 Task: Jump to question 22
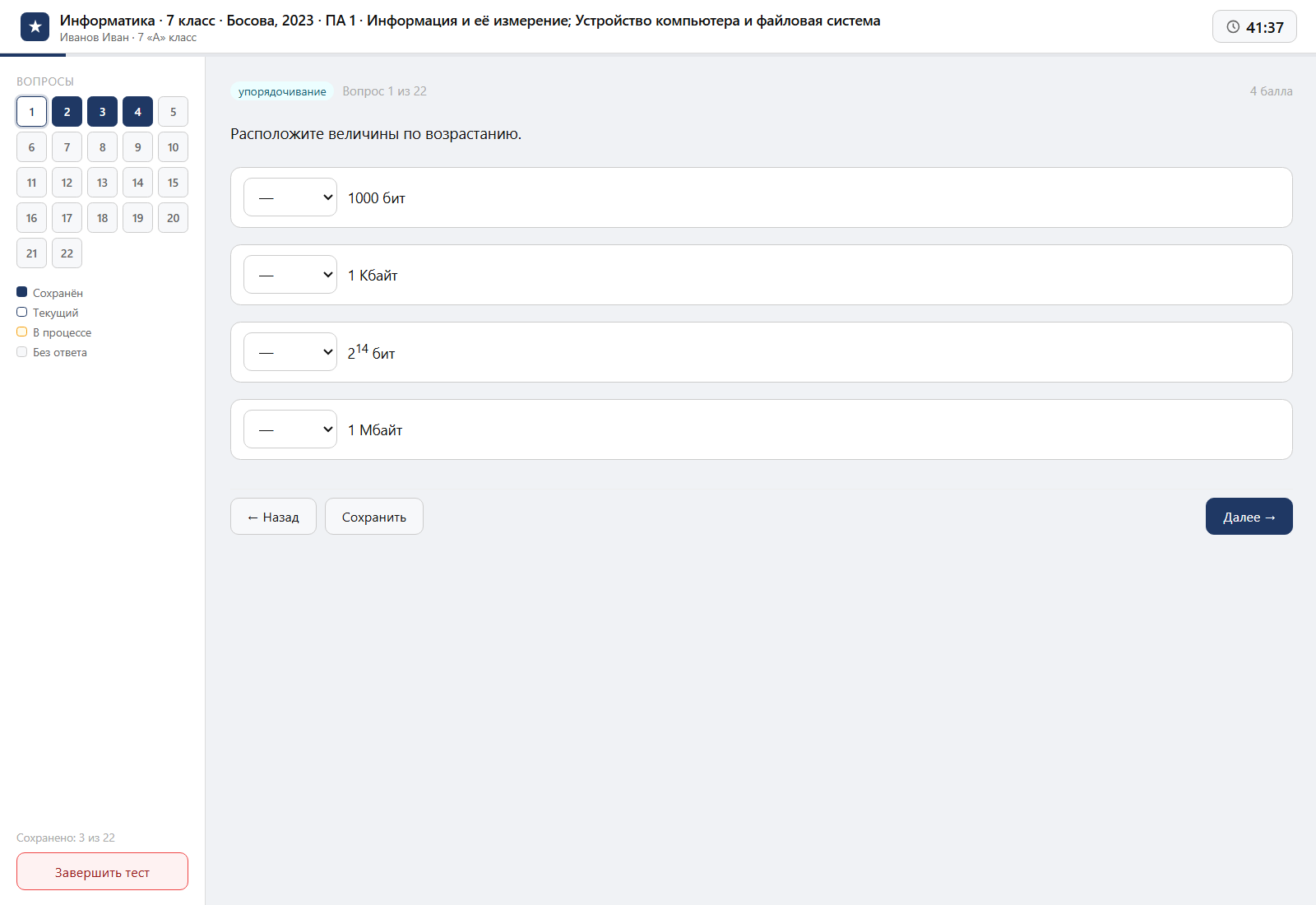pyautogui.click(x=67, y=253)
